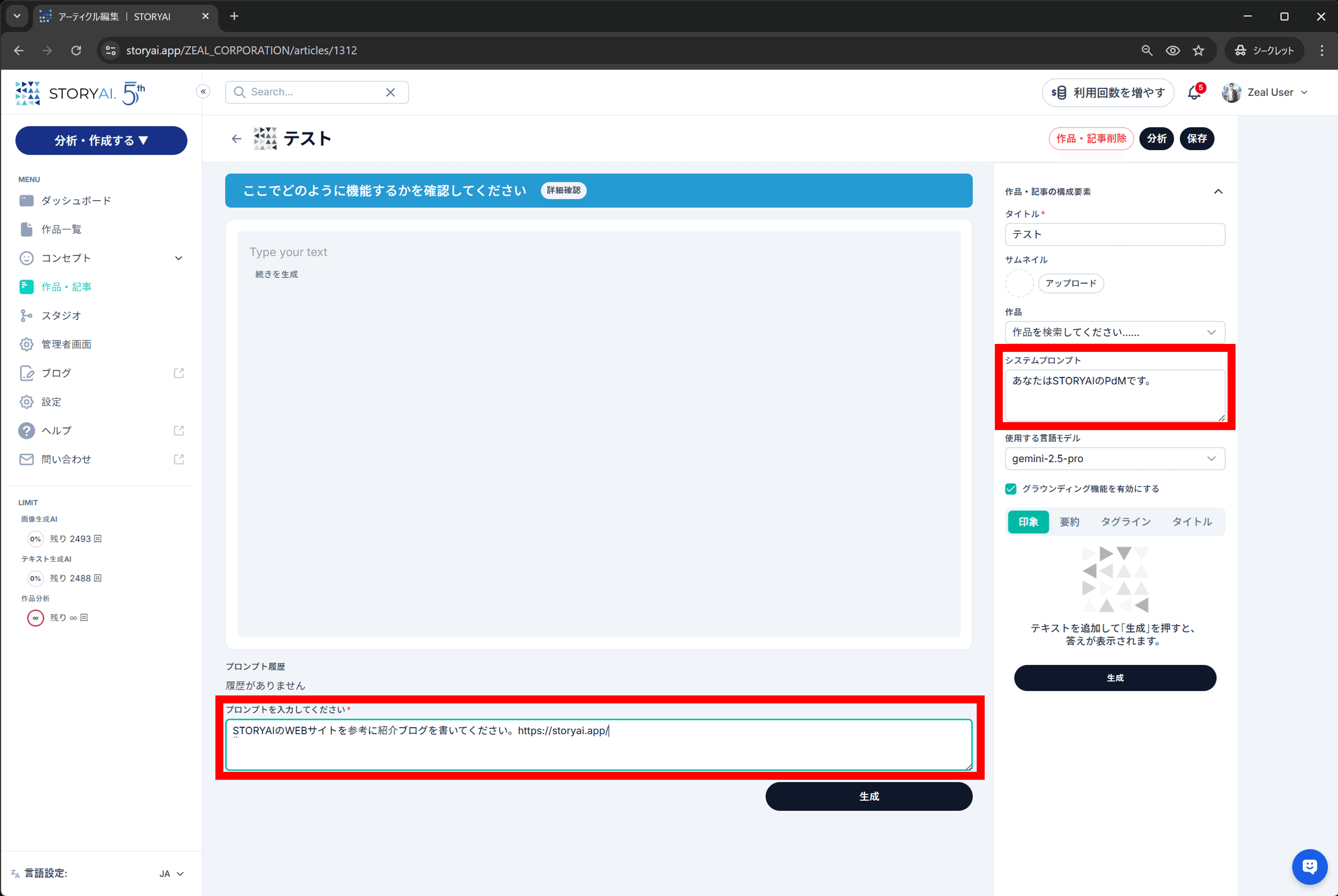Viewport: 1338px width, 896px height.
Task: Open the chat support bubble
Action: point(1309,866)
